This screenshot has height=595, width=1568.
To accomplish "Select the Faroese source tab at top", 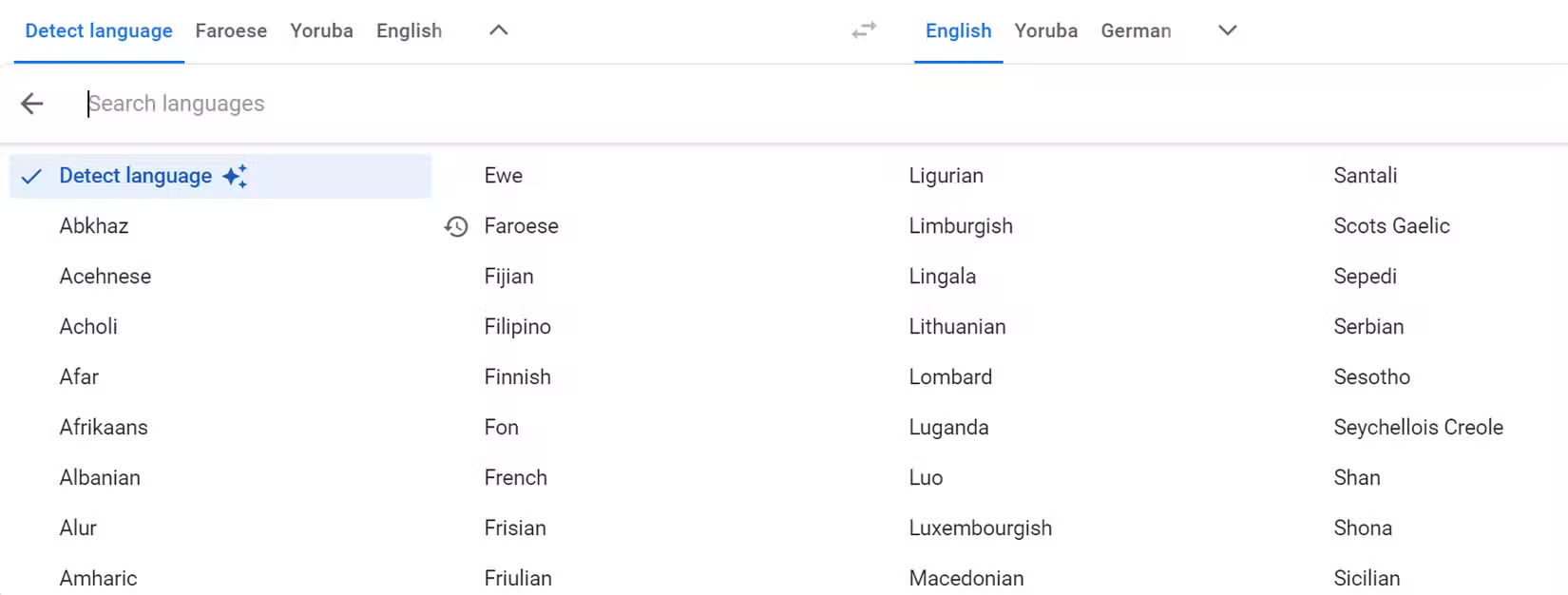I will click(x=231, y=31).
